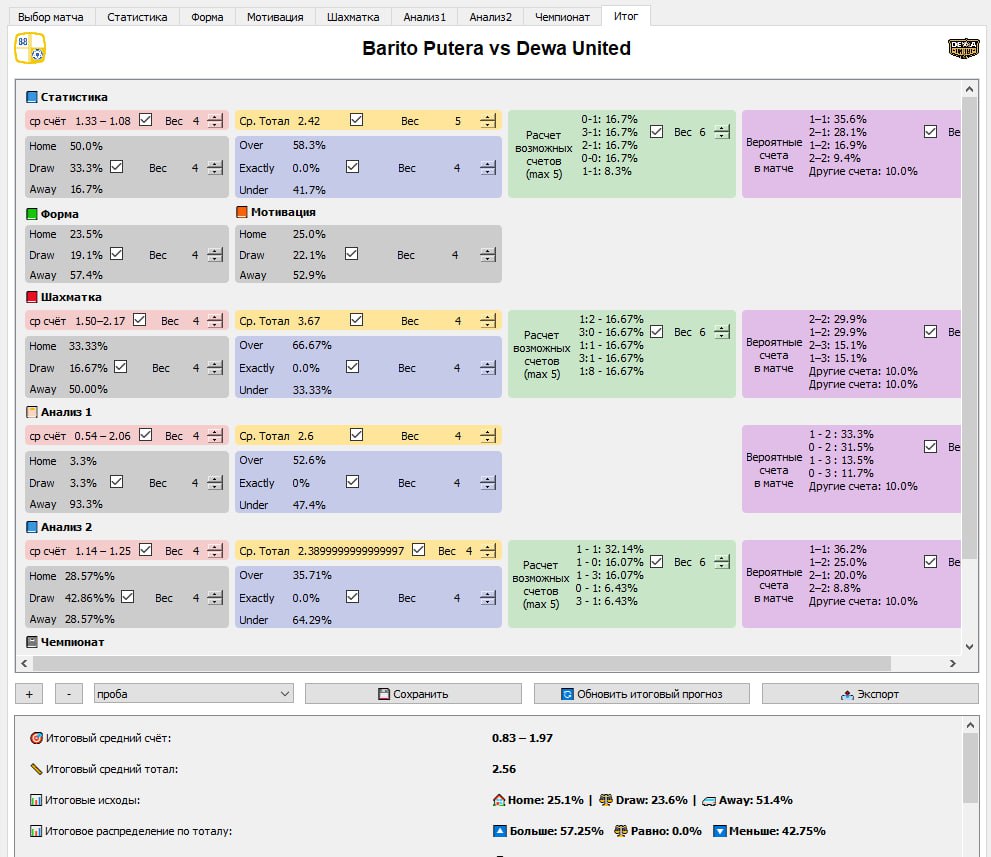
Task: Click the target icon beside Итоговый средний счёт
Action: [37, 738]
